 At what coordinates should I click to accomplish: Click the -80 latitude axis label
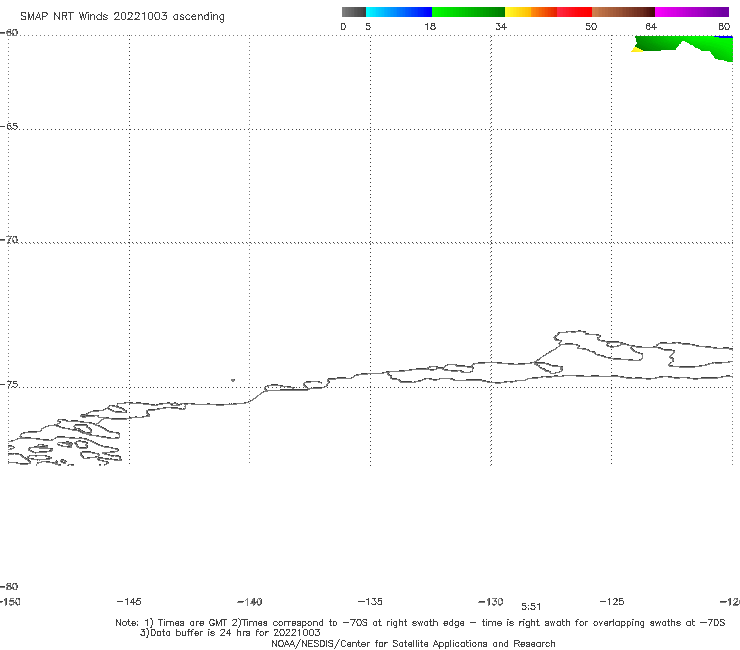click(9, 586)
